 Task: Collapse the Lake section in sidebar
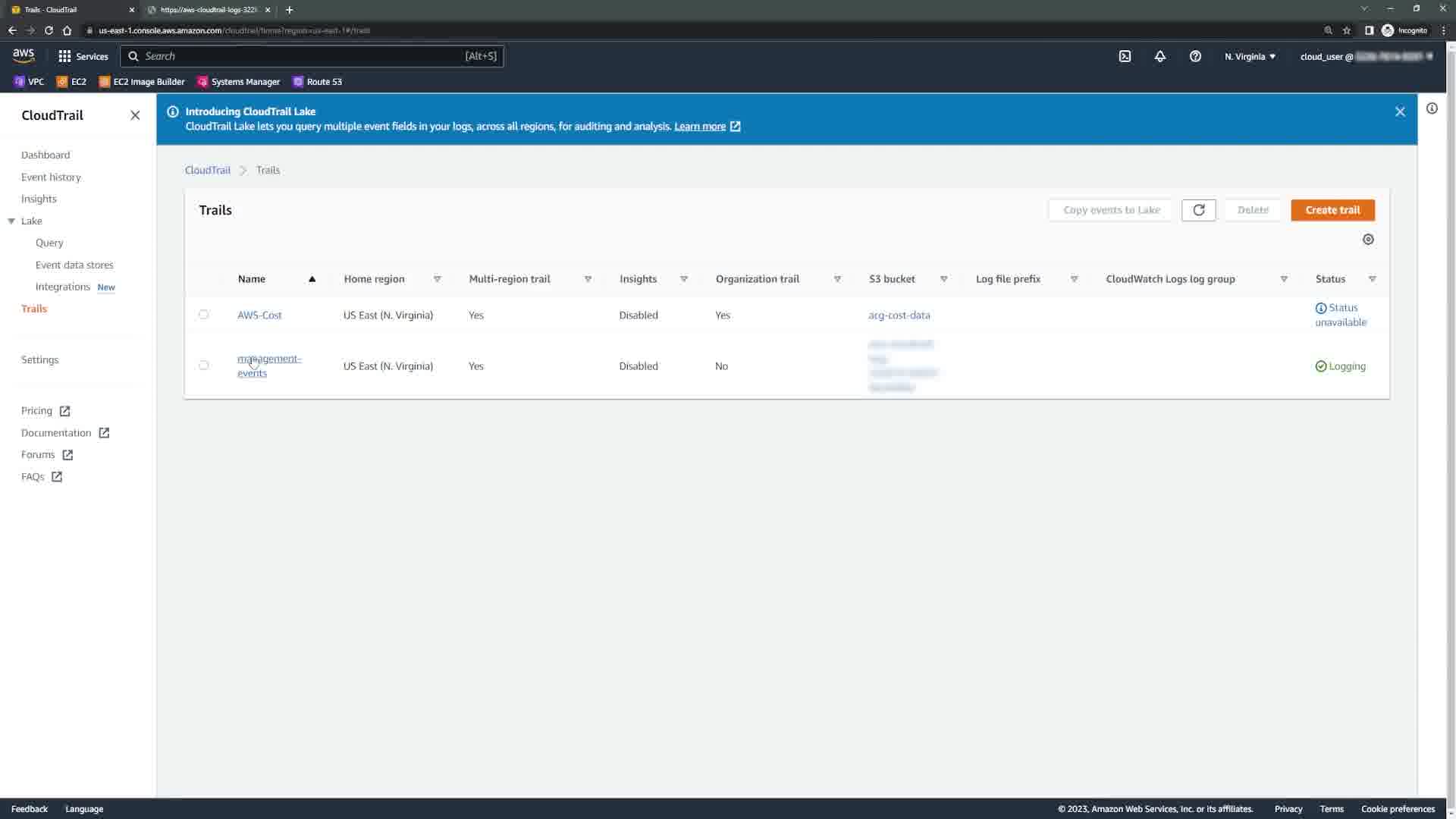(x=11, y=221)
